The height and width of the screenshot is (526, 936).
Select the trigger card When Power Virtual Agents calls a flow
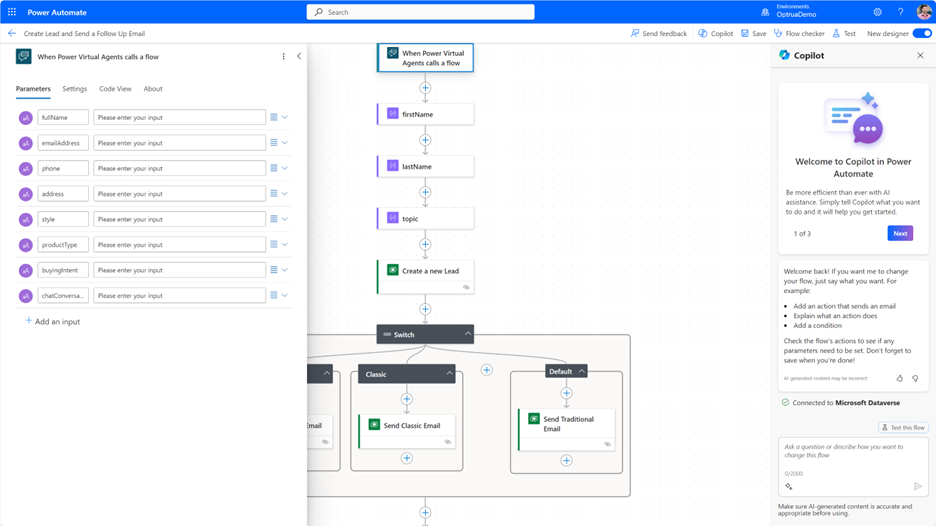click(x=425, y=57)
